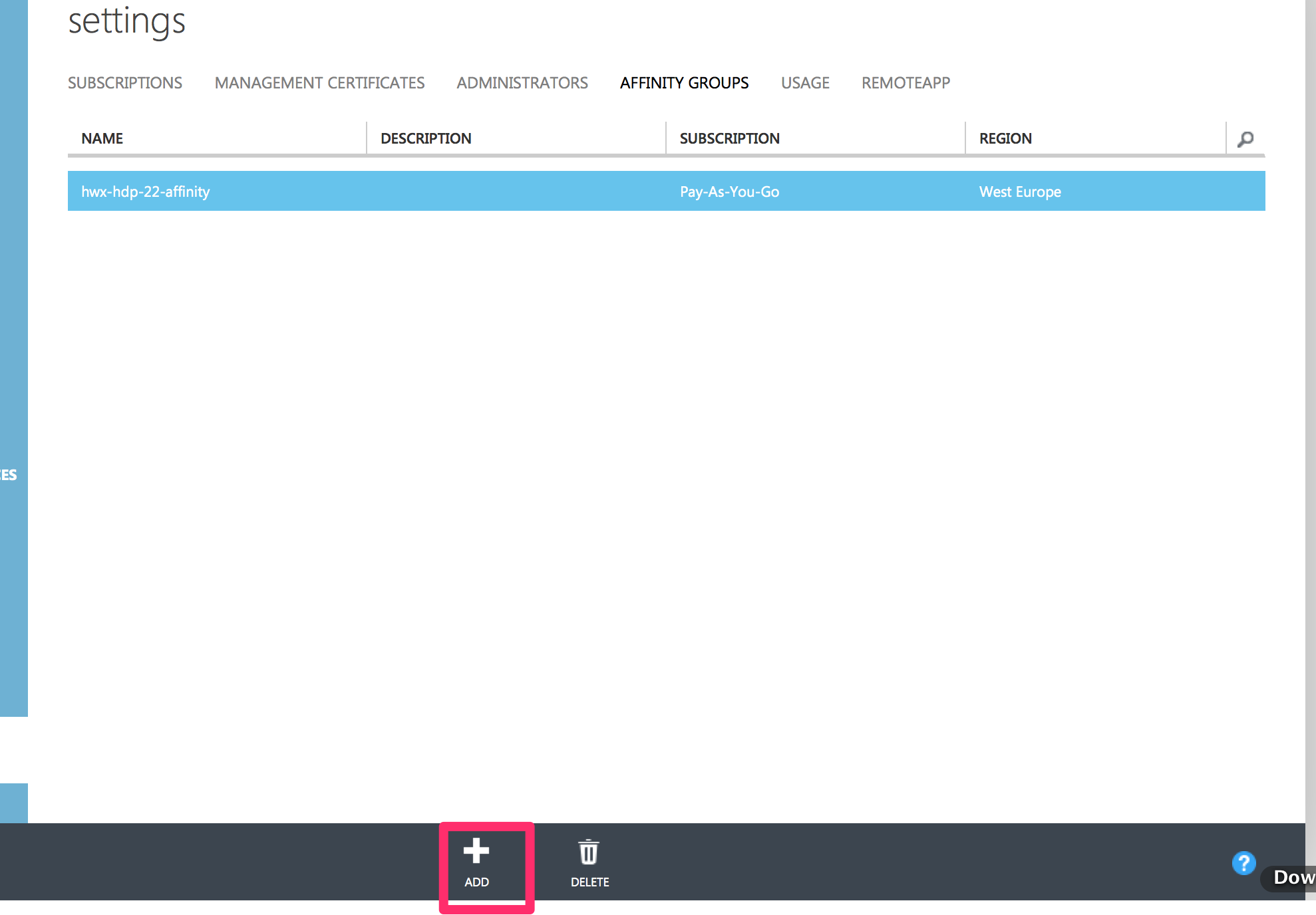Open the blue help question mark
Viewport: 1316px width, 915px height.
1243,863
